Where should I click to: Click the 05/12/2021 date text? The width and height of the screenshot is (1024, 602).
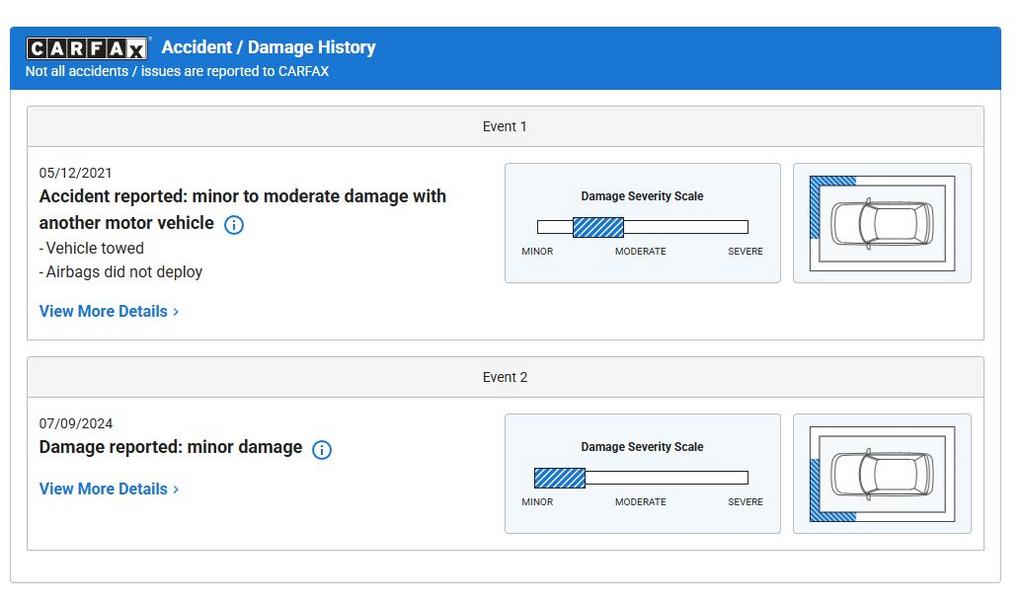[76, 173]
